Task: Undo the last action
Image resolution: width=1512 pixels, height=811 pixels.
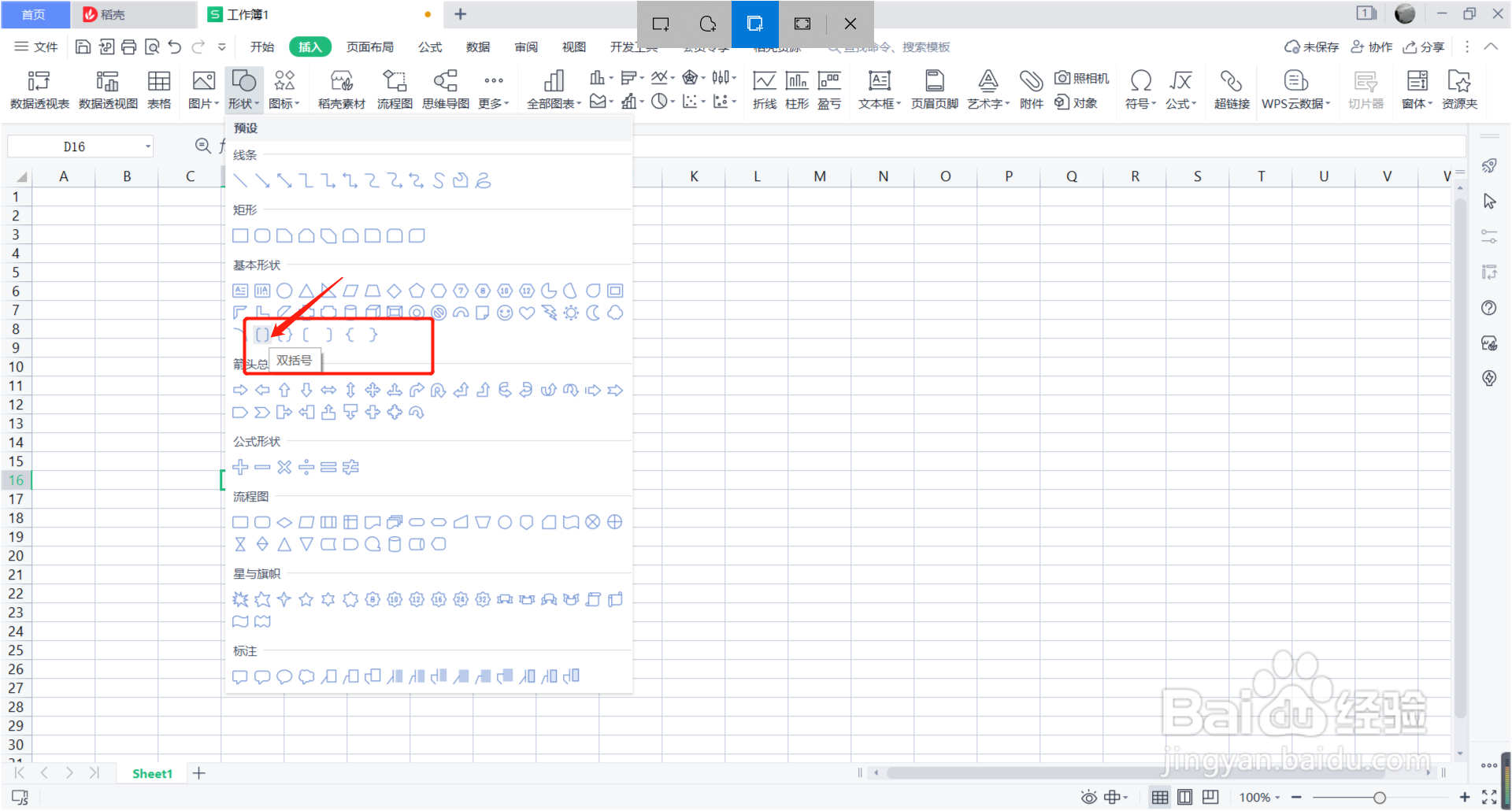Action: click(174, 46)
